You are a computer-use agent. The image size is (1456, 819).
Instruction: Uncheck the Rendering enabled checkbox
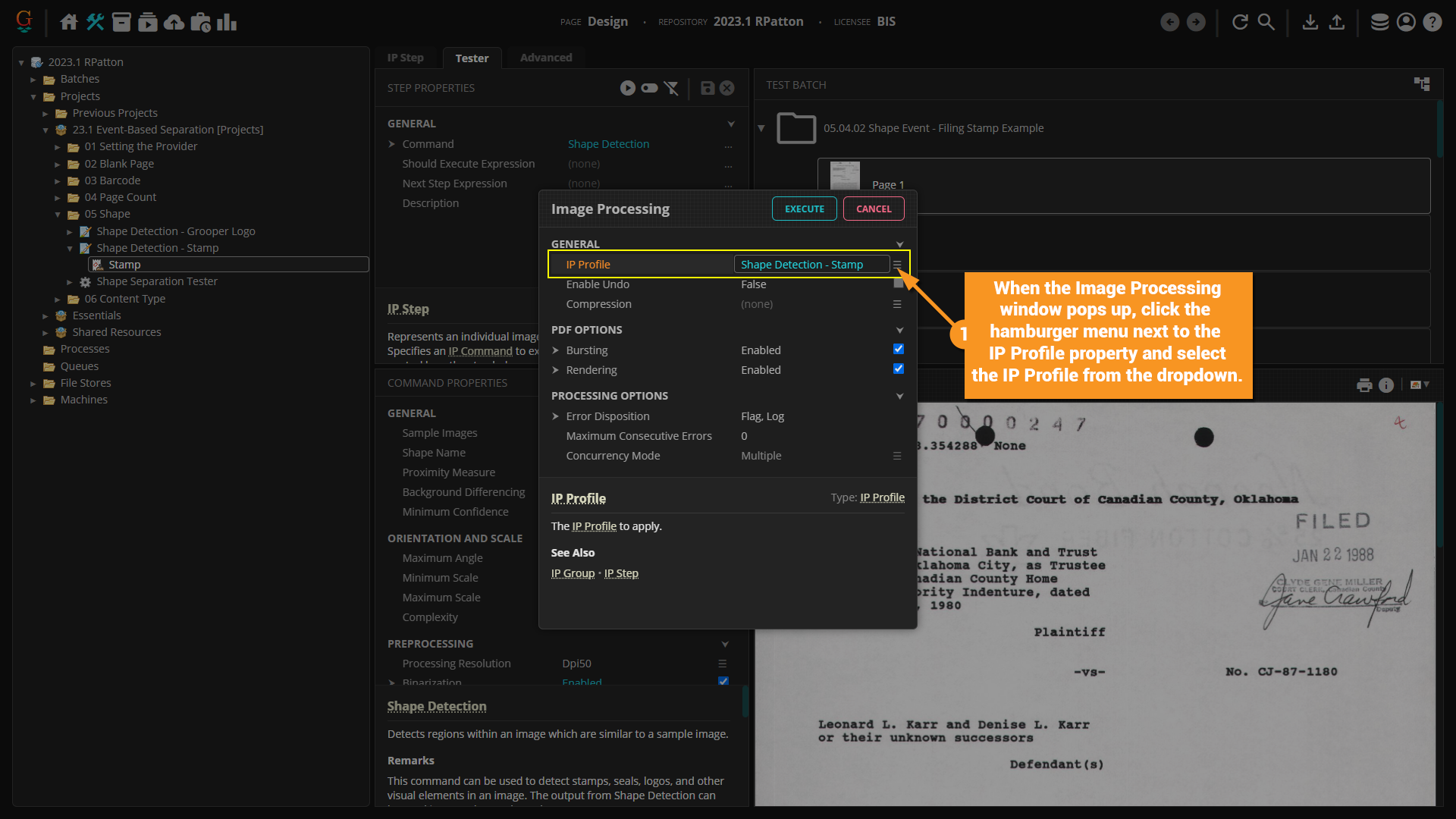pyautogui.click(x=899, y=369)
